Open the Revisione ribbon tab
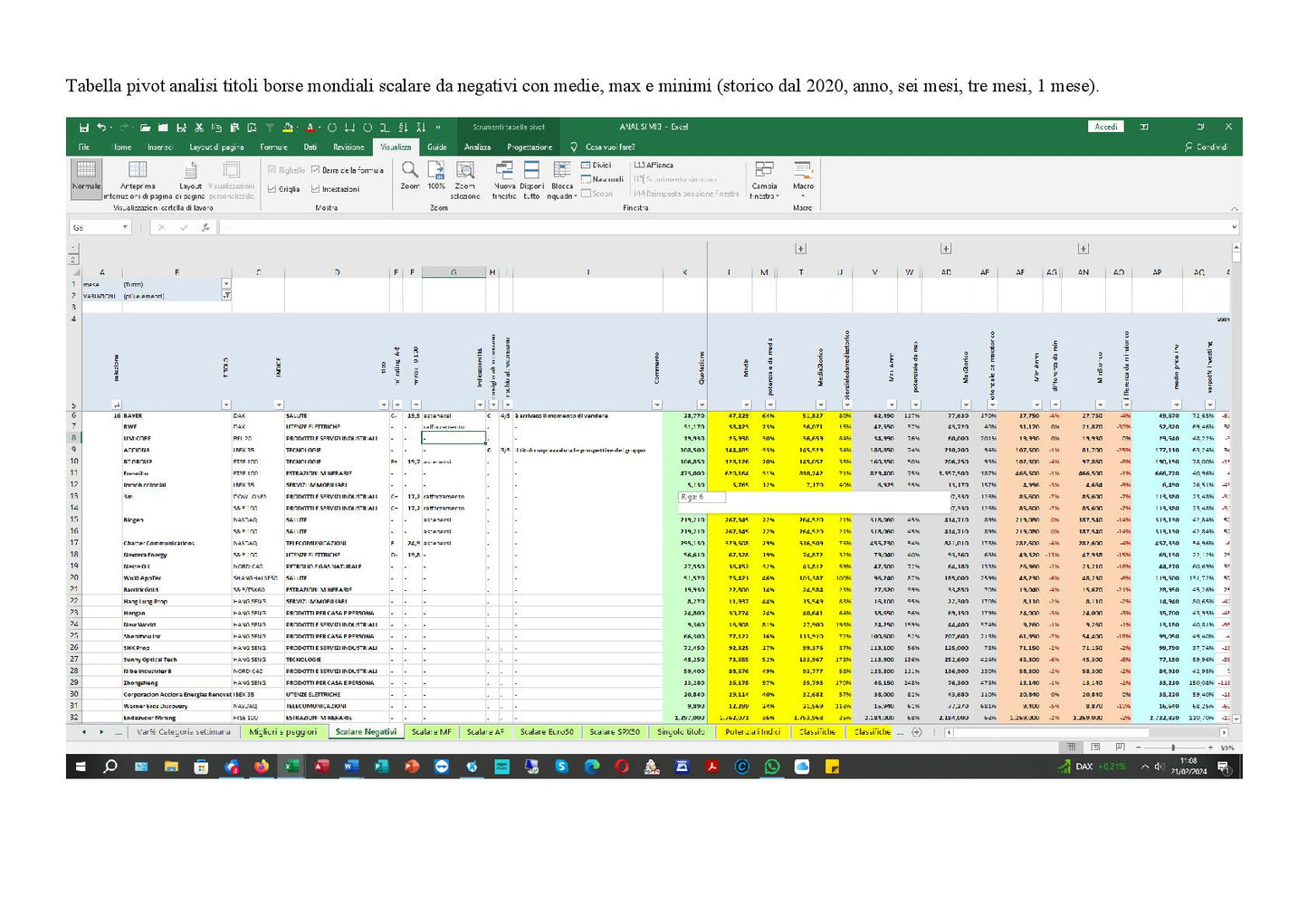1308x924 pixels. 348,147
